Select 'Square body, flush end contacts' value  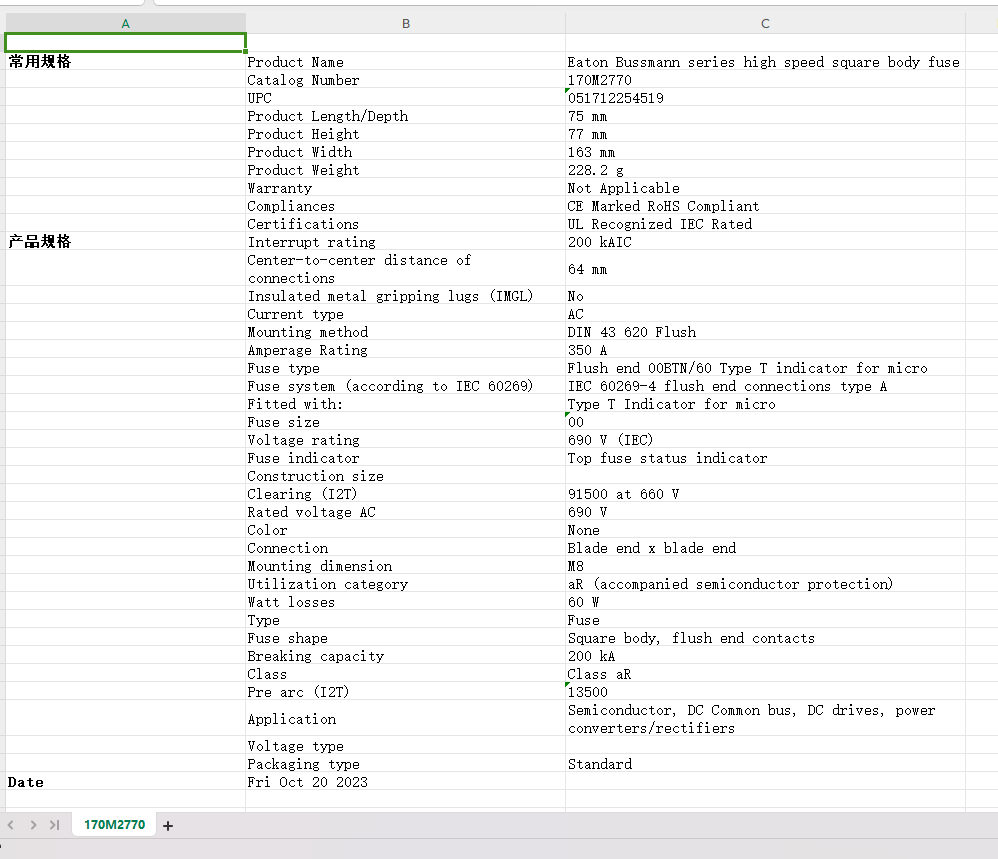coord(765,638)
